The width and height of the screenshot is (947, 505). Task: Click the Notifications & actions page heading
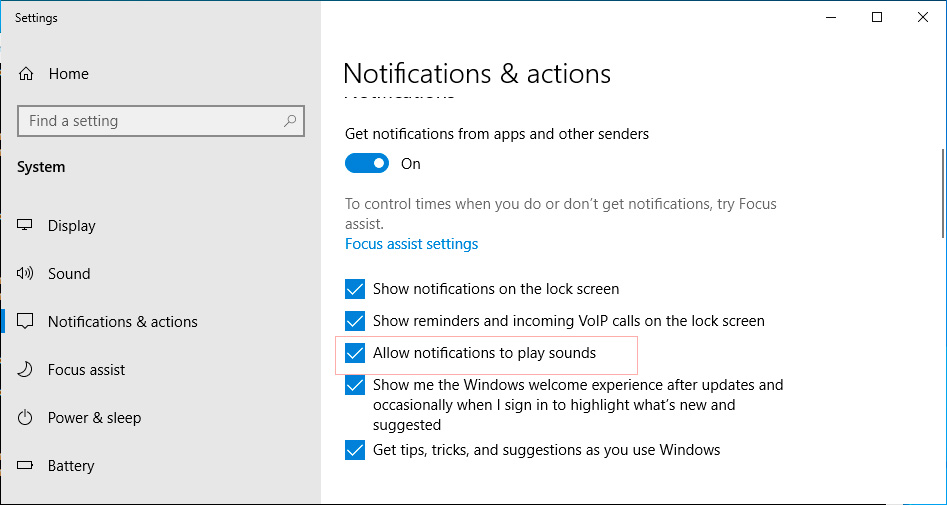[x=477, y=74]
